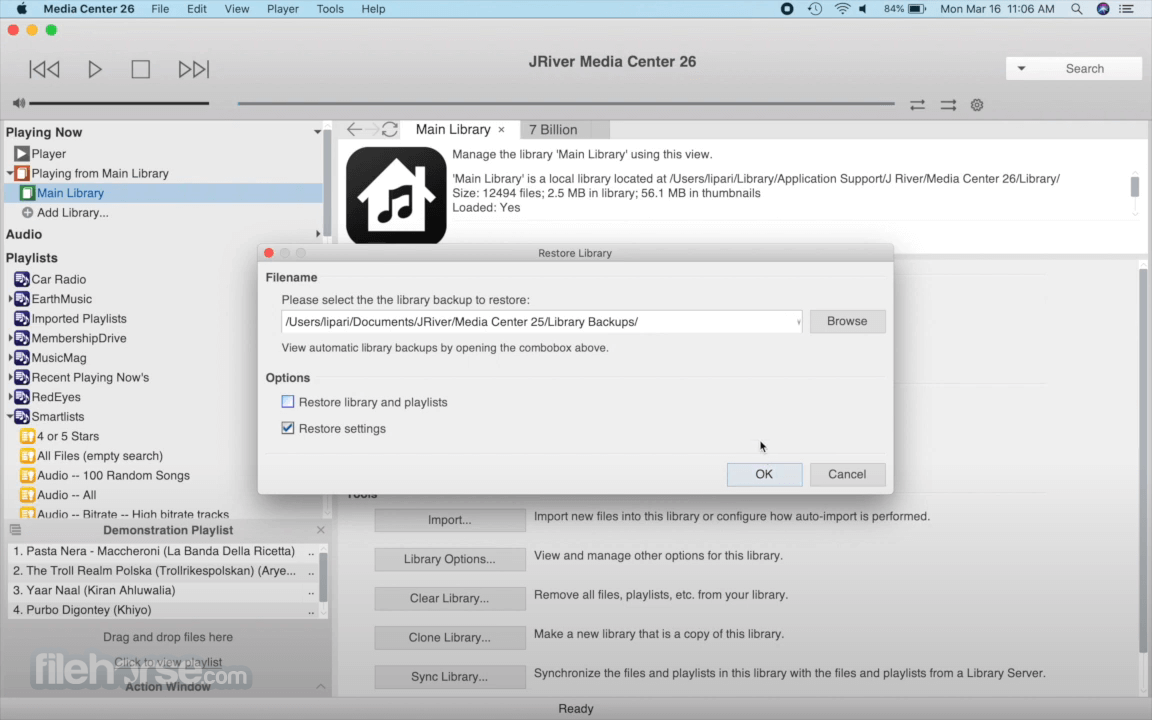Open the Search options dropdown arrow
Image resolution: width=1152 pixels, height=720 pixels.
point(1021,68)
